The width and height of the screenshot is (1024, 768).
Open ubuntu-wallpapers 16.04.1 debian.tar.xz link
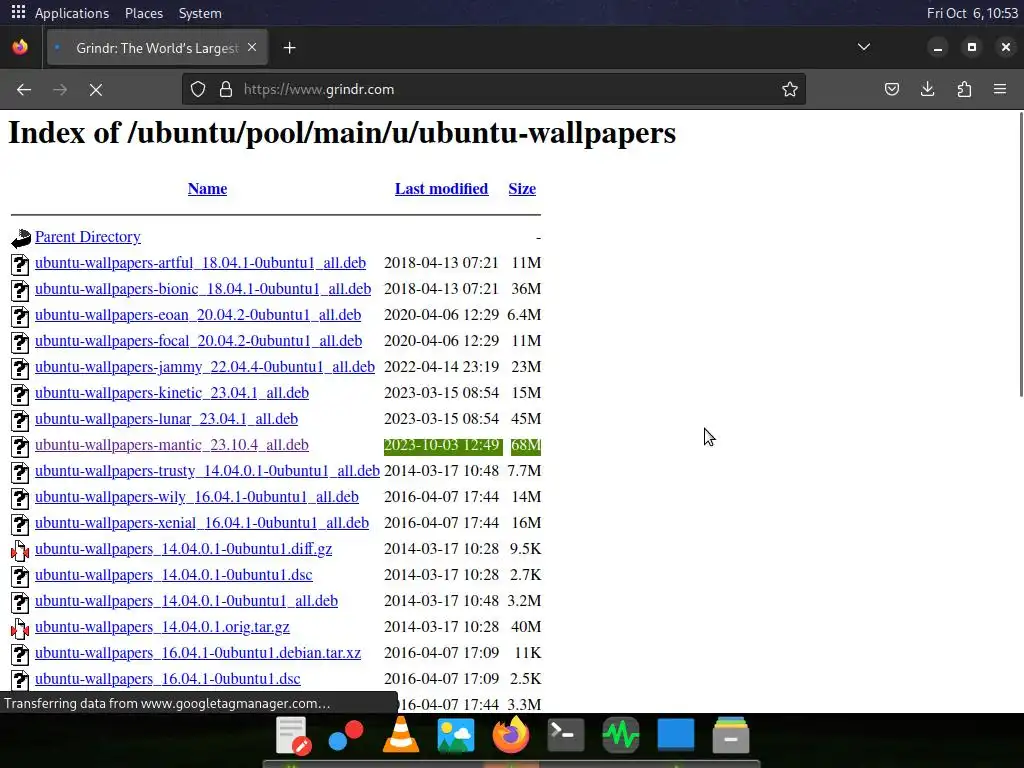198,654
